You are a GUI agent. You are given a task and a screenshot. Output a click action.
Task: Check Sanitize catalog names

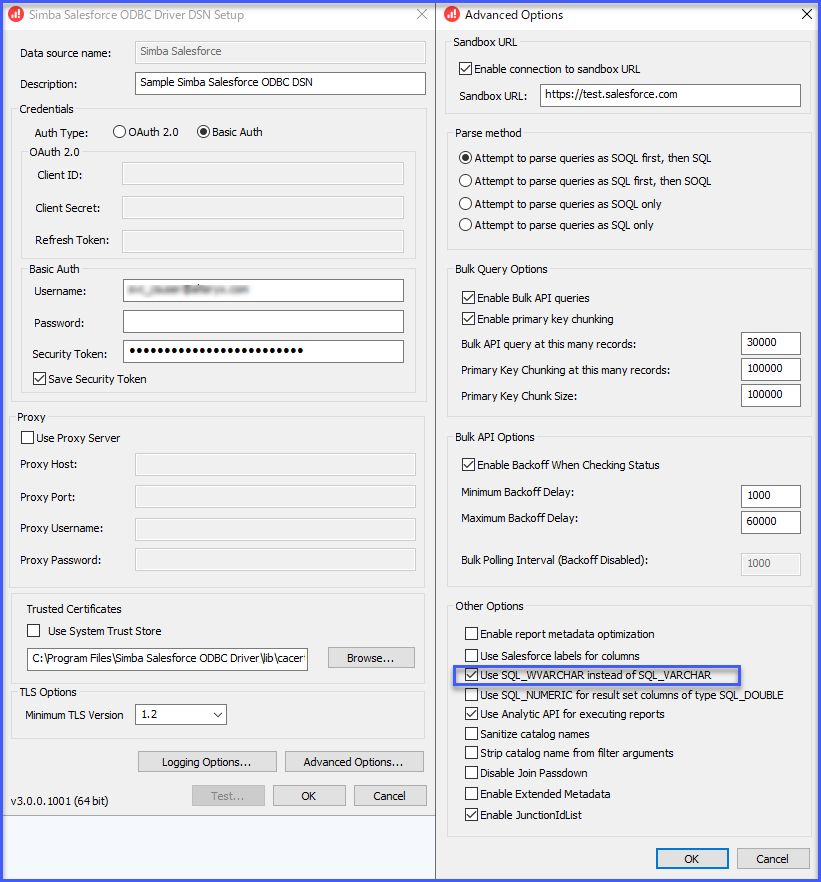coord(471,734)
